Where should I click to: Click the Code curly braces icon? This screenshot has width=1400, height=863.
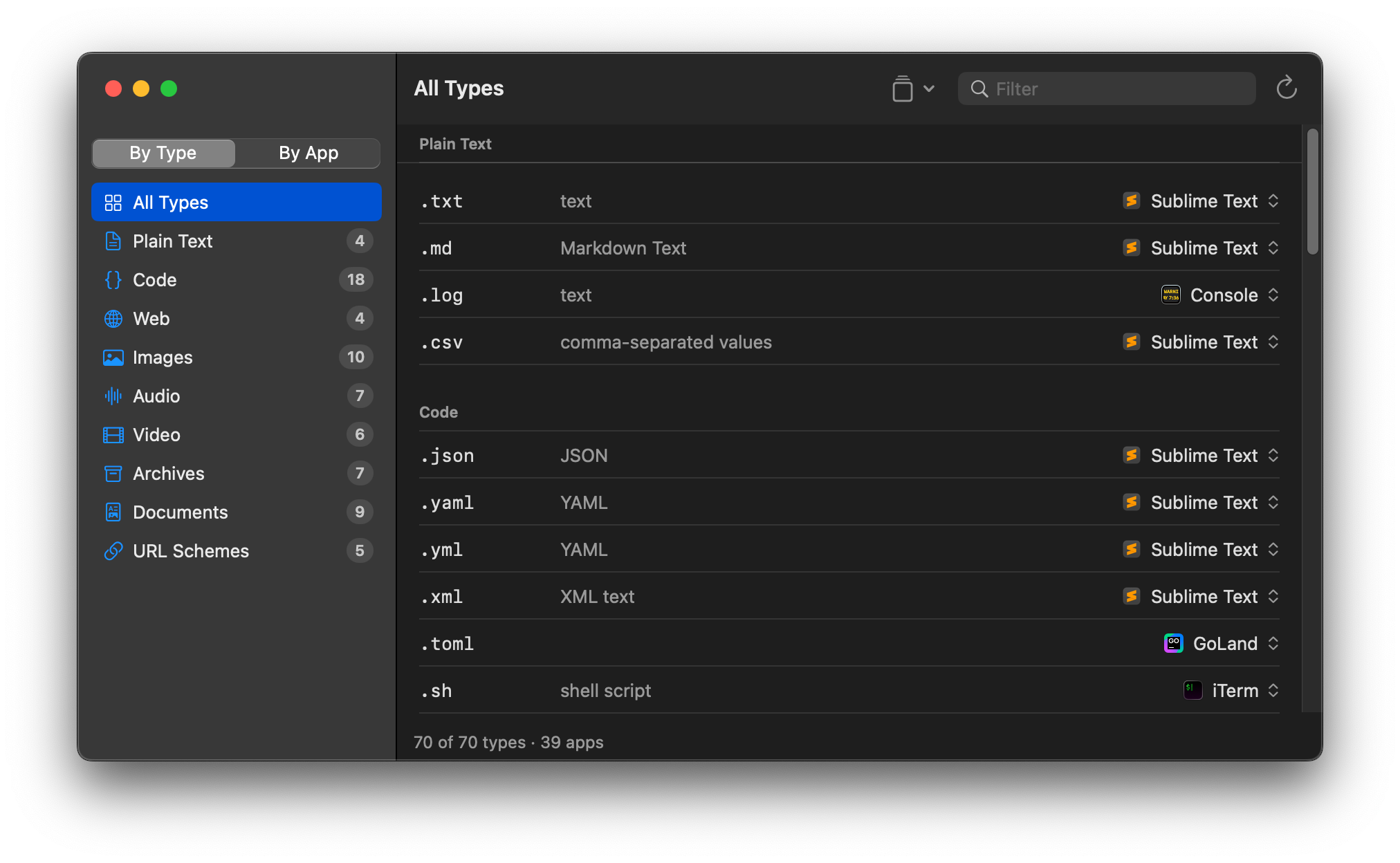point(113,280)
